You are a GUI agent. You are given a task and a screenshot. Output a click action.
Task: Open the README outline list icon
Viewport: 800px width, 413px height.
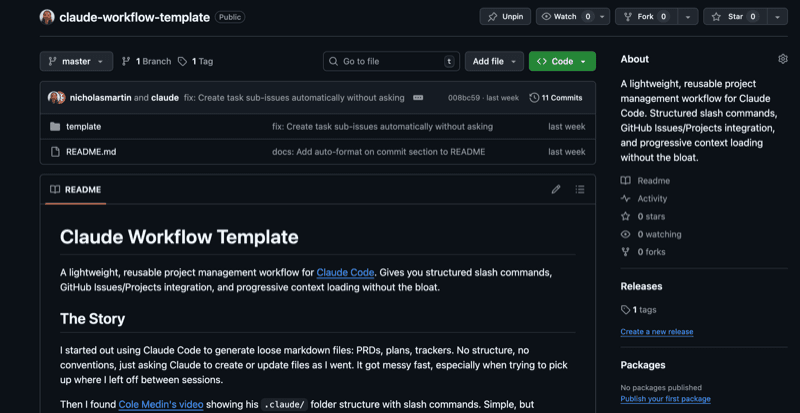pos(580,189)
